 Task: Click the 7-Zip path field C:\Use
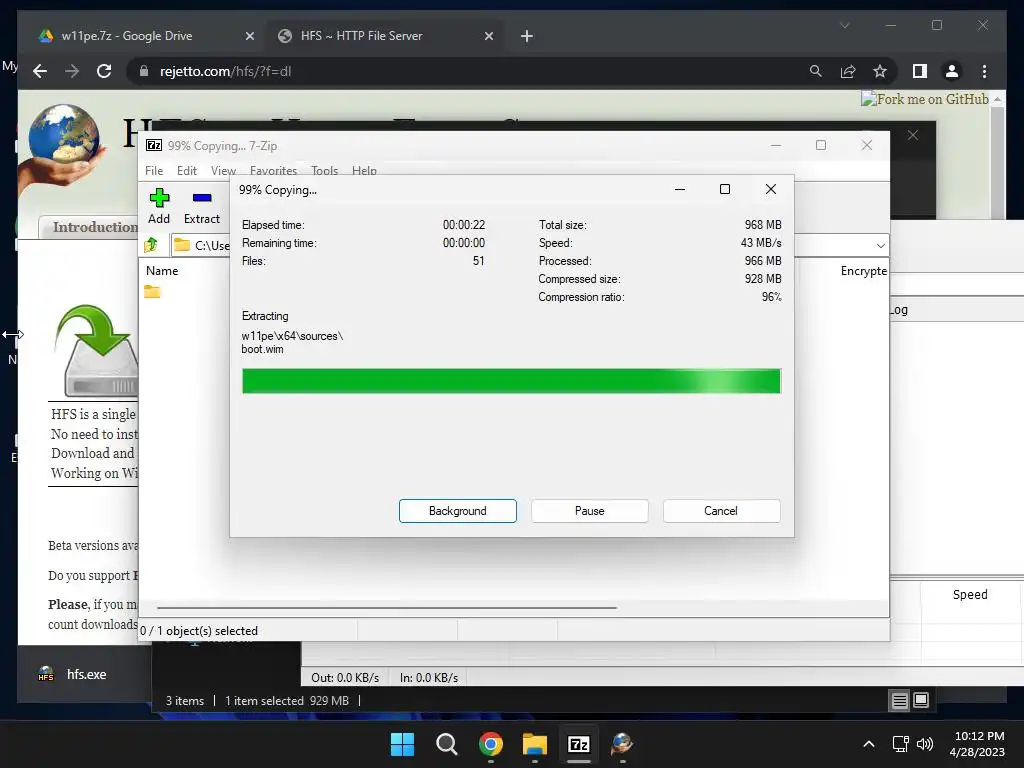click(x=202, y=246)
